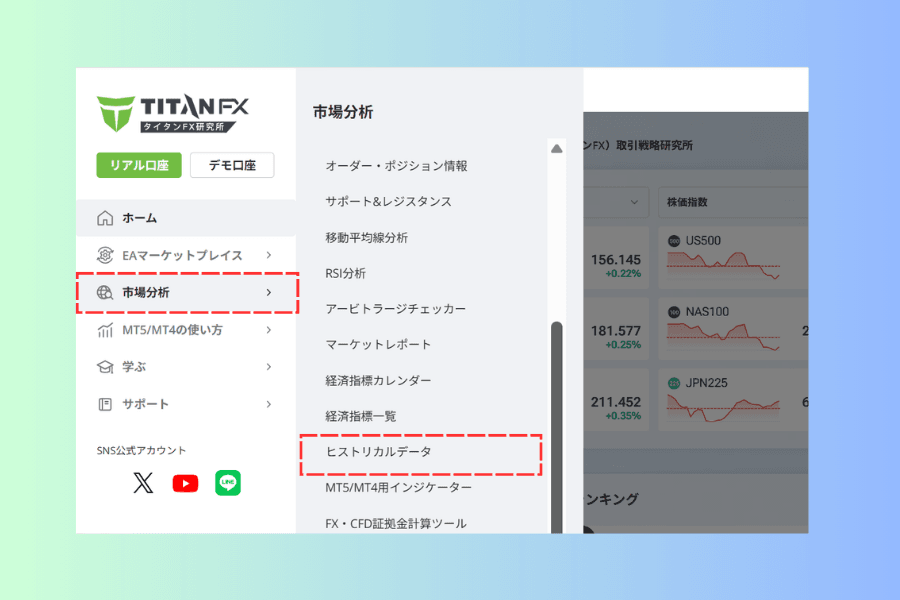Viewport: 900px width, 600px height.
Task: Open the dropdown chevron left of 株価指数
Action: [x=634, y=202]
